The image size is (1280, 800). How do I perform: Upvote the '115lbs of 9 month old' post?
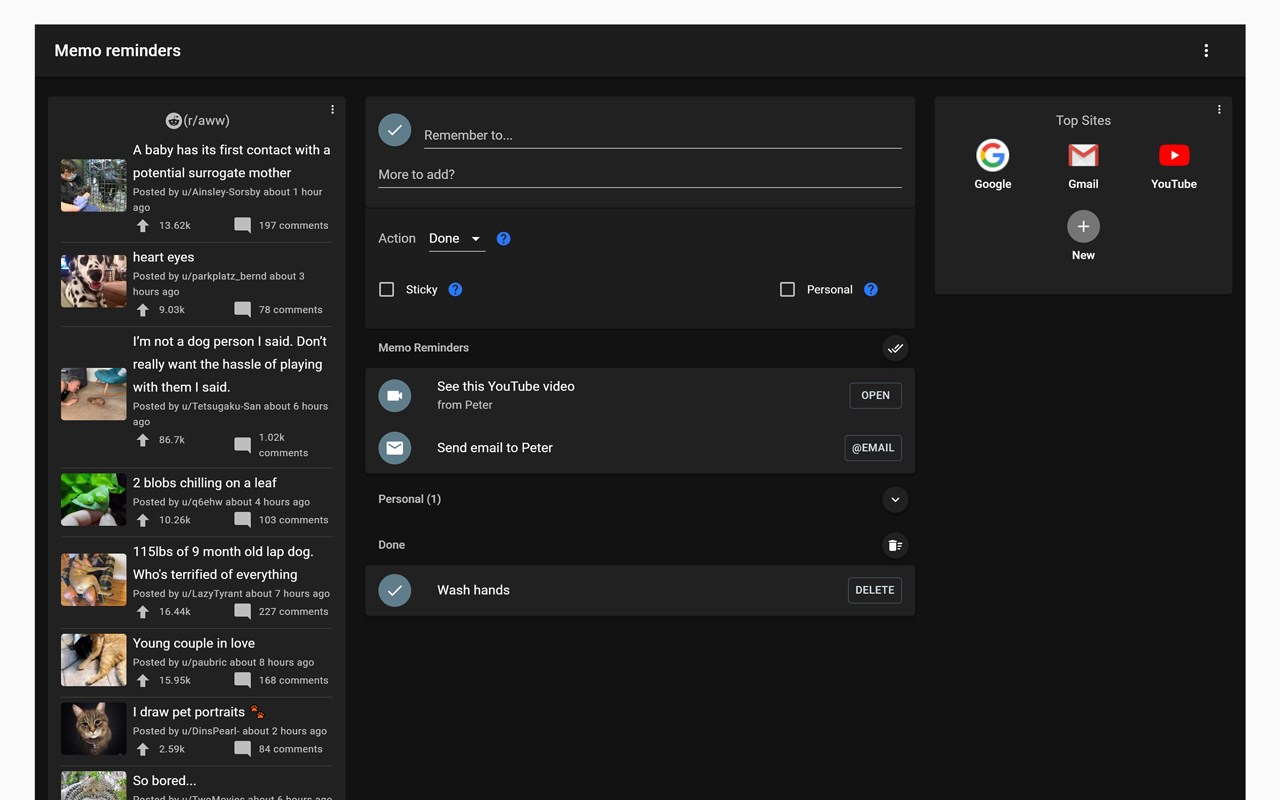[143, 612]
